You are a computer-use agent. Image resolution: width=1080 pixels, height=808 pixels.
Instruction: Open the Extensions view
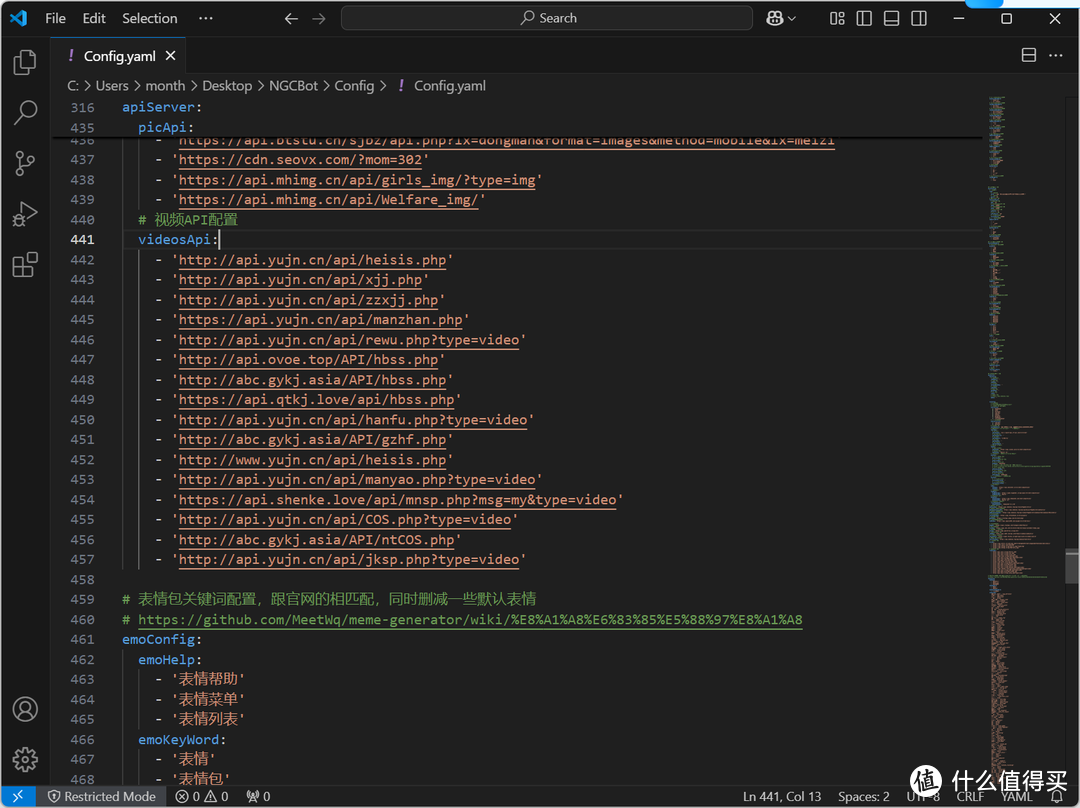click(25, 265)
